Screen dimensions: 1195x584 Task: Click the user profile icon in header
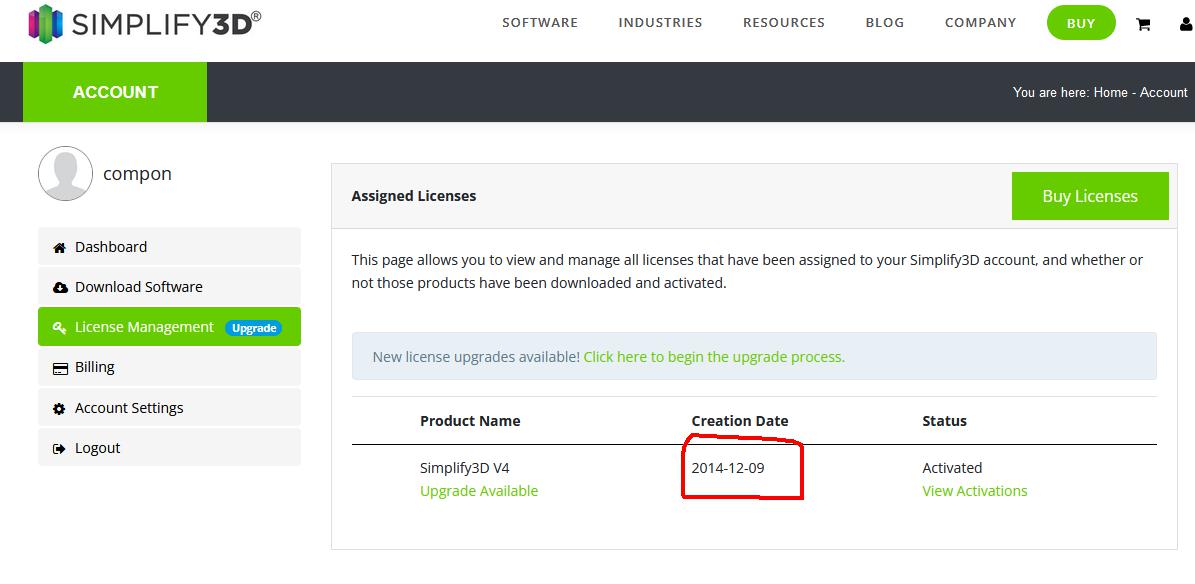[1187, 24]
